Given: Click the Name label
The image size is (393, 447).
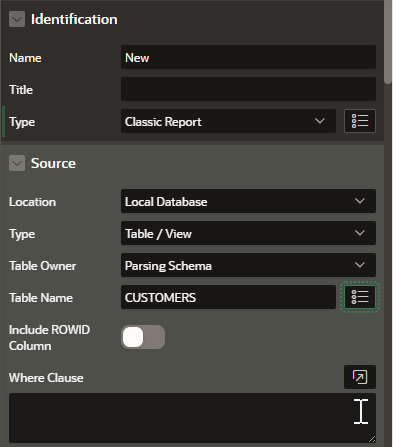Looking at the screenshot, I should 25,58.
